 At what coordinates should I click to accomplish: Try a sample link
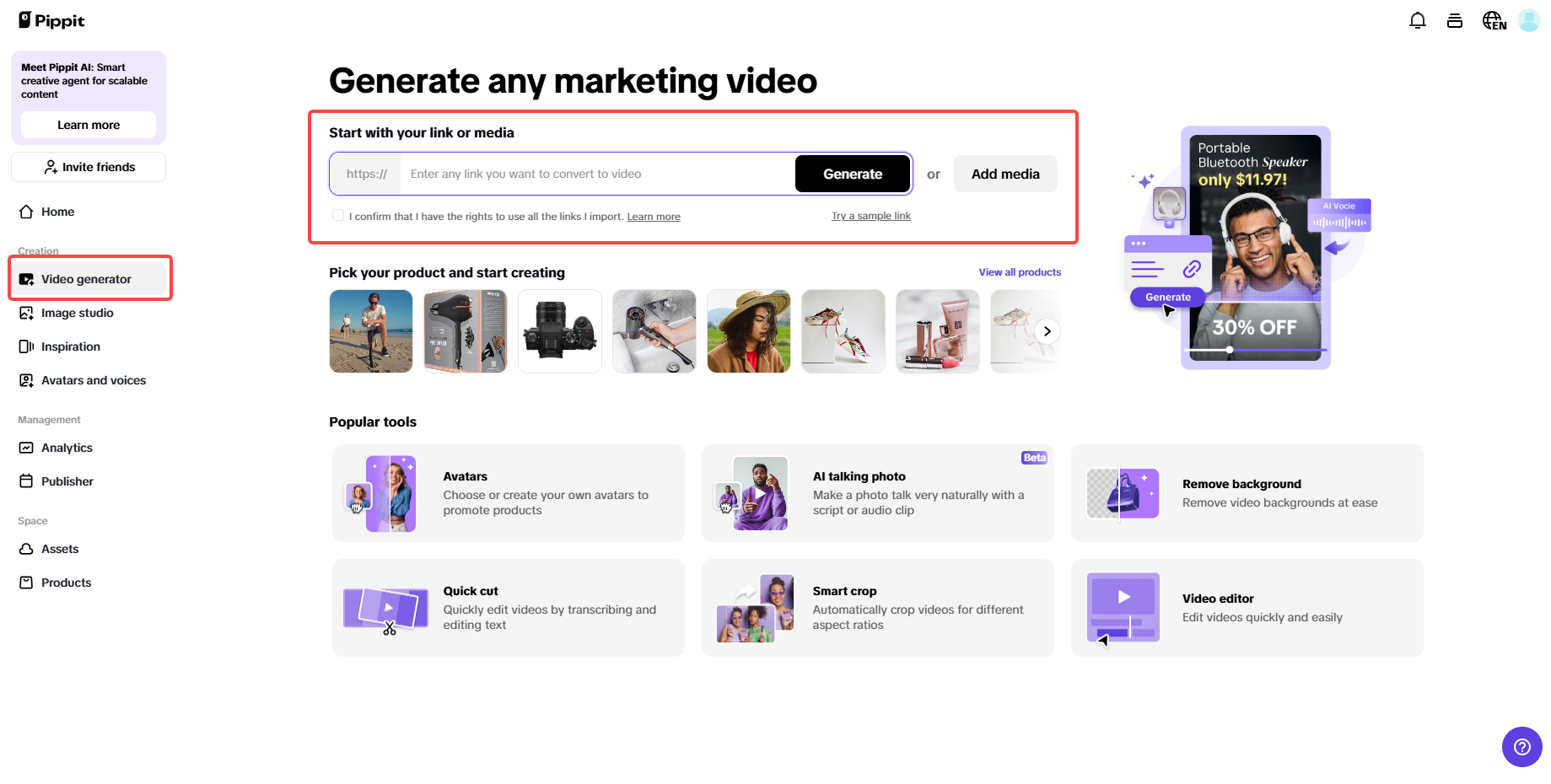870,216
